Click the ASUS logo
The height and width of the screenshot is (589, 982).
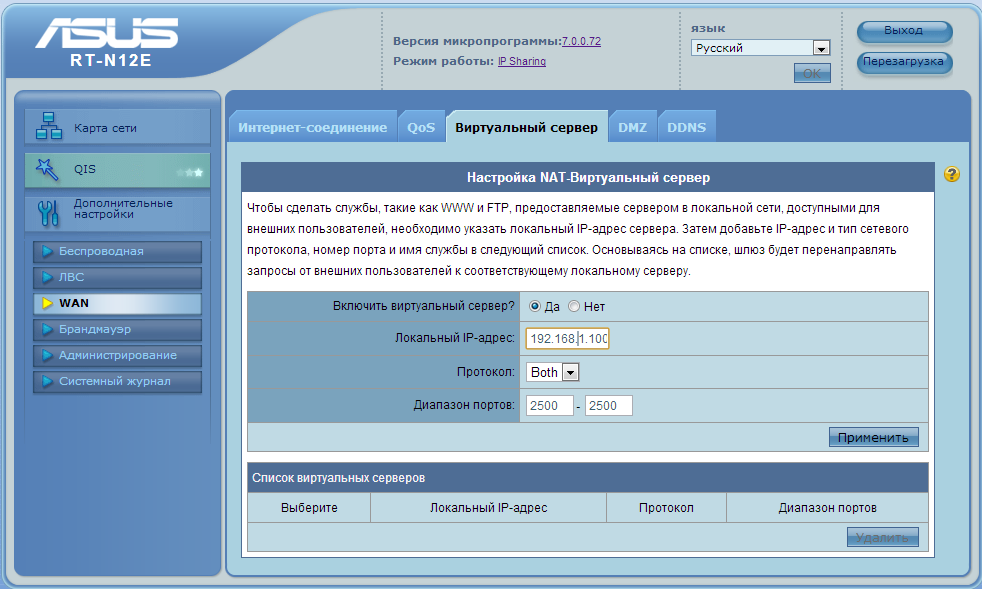click(106, 35)
